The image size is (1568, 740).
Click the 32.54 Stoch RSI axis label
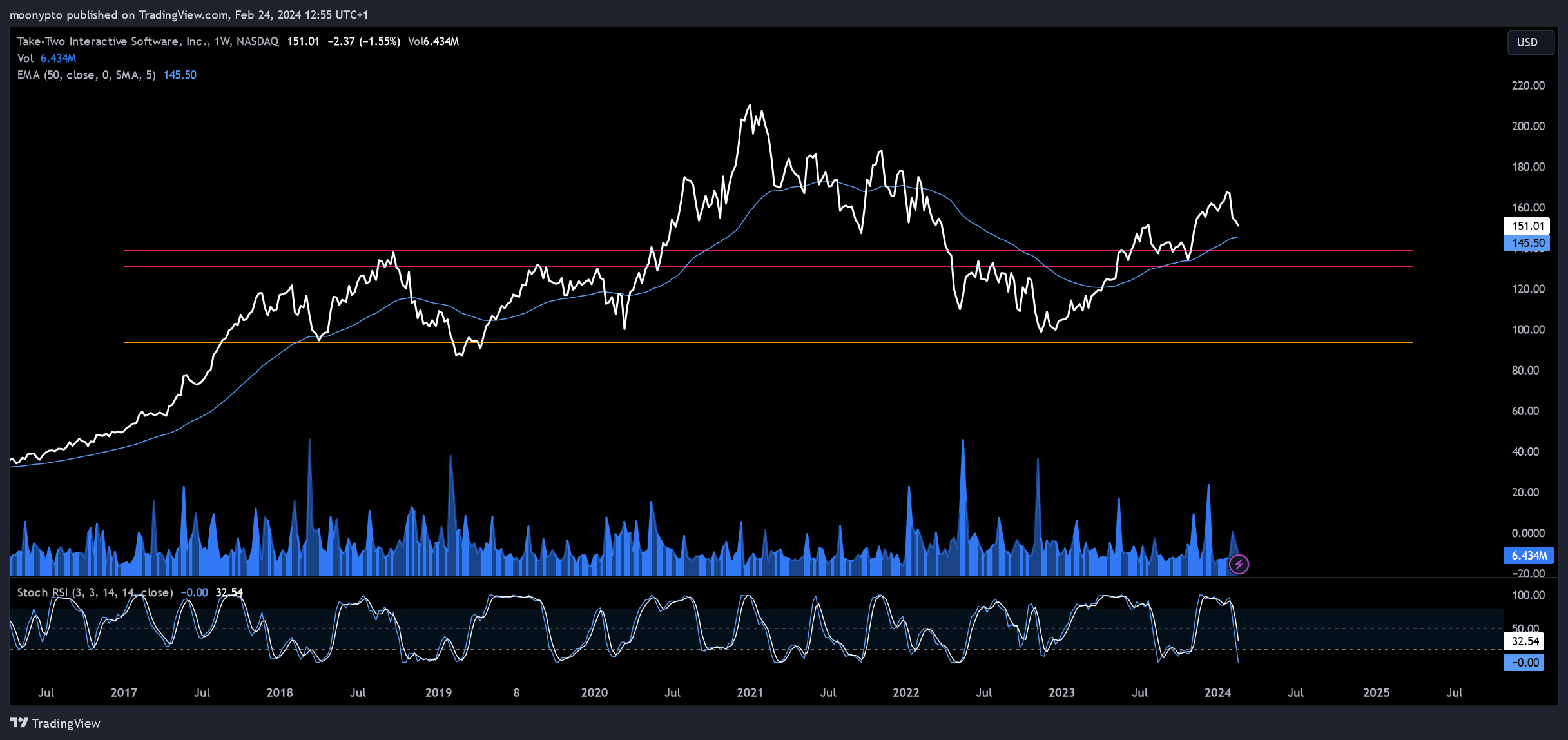(1524, 641)
